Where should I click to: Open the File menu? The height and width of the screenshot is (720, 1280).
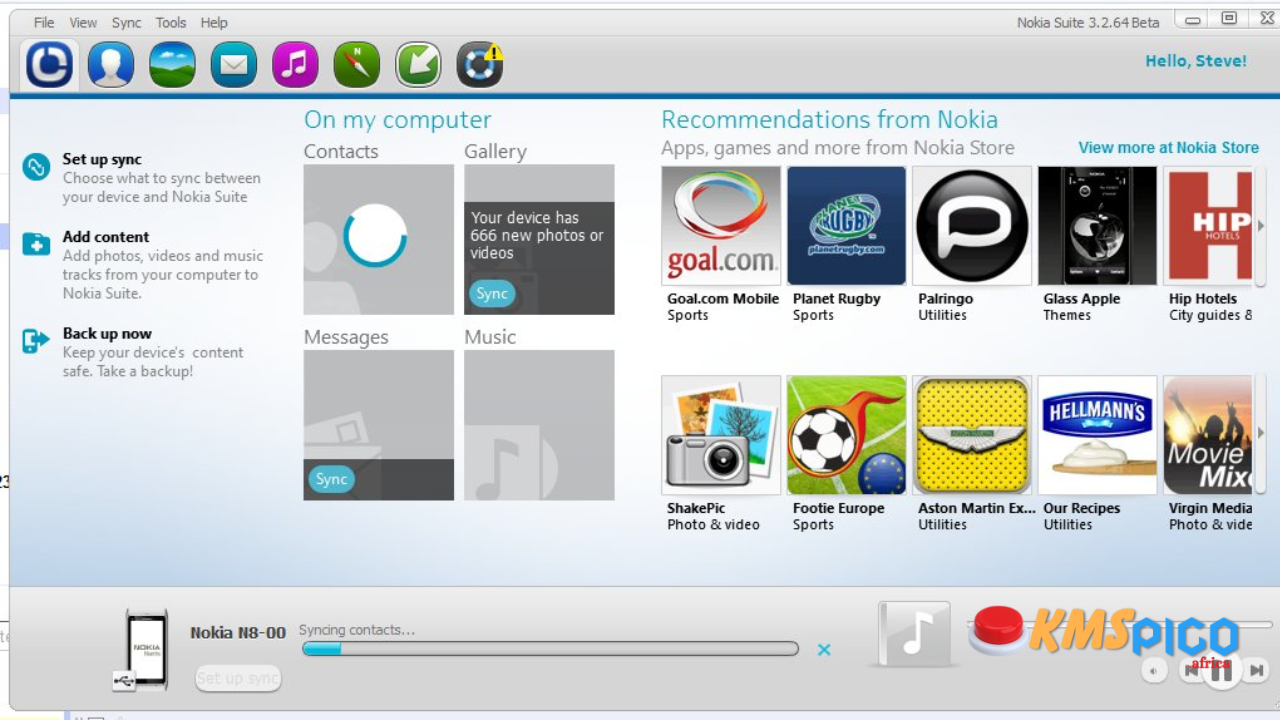[x=44, y=22]
